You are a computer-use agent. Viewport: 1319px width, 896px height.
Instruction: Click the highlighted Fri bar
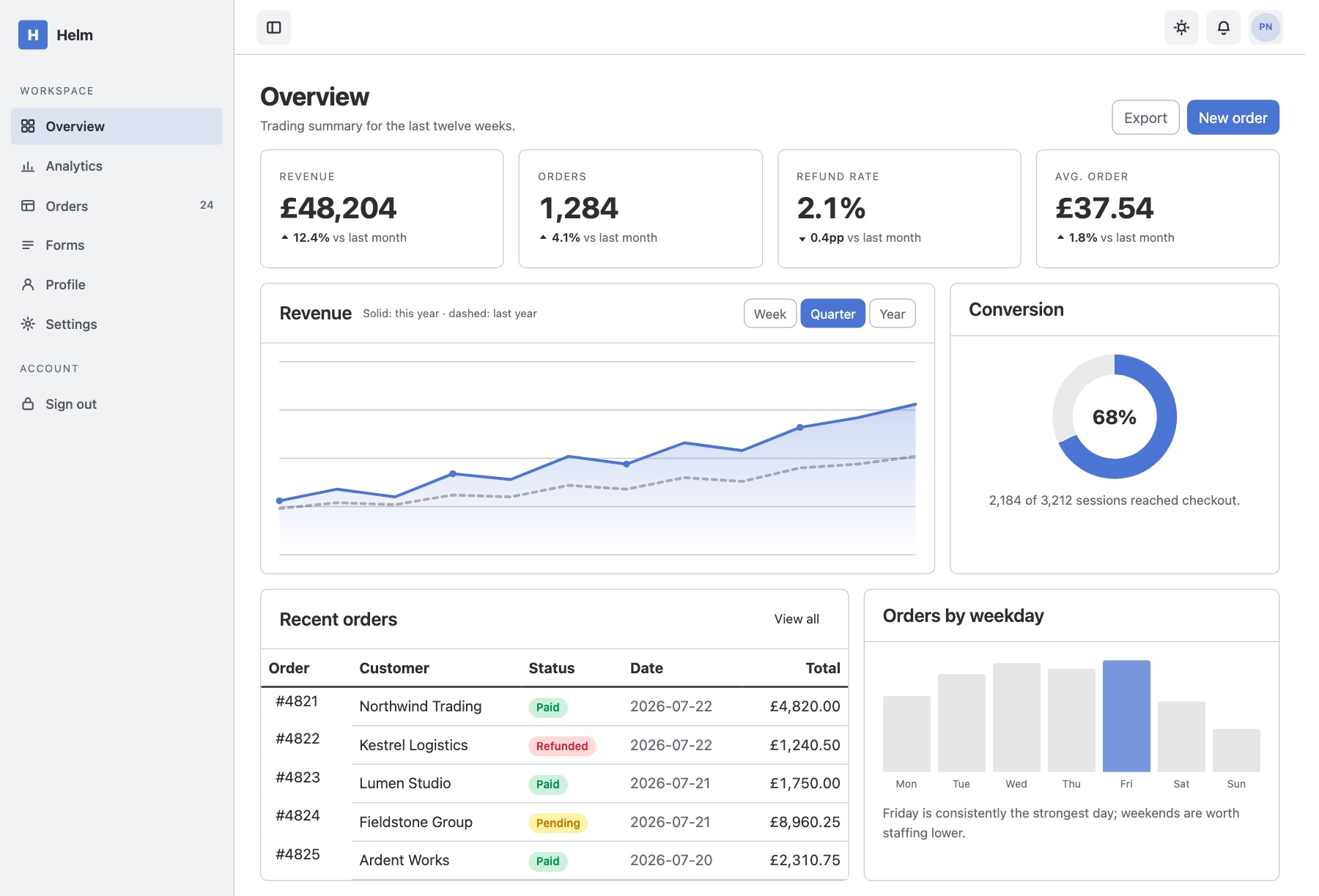click(1126, 716)
